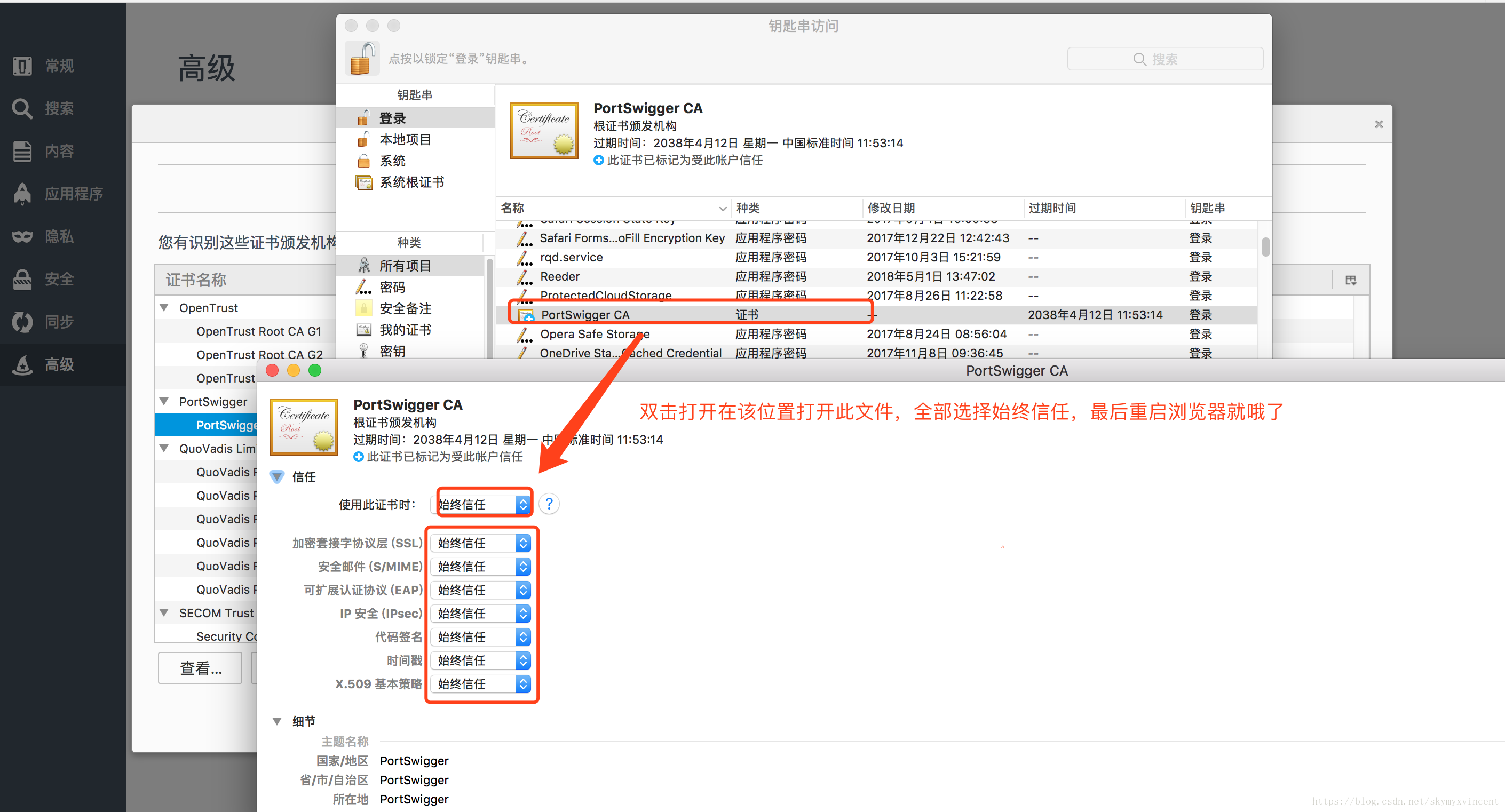This screenshot has width=1505, height=812.
Task: Select the 系统根证书 keychain
Action: click(x=415, y=182)
